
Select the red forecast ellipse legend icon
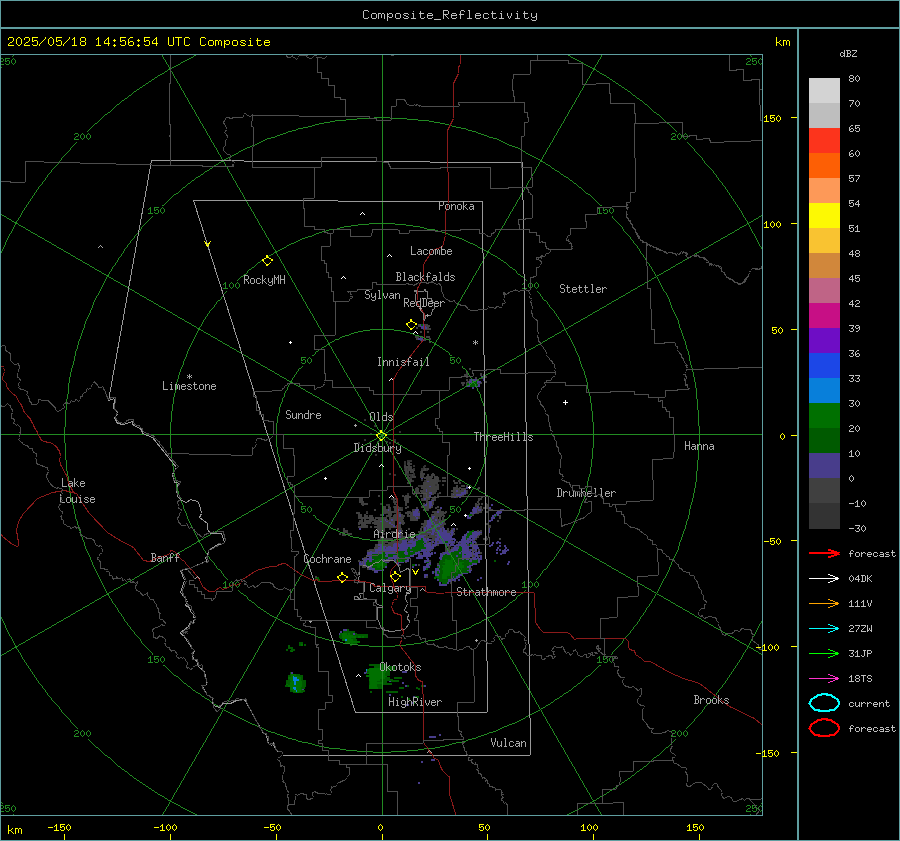824,728
